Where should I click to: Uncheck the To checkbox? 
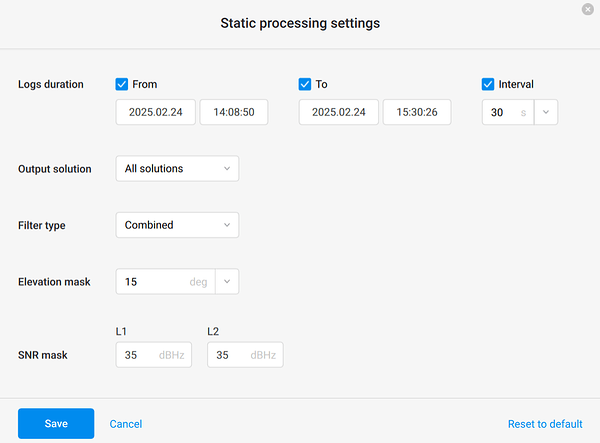click(x=305, y=84)
